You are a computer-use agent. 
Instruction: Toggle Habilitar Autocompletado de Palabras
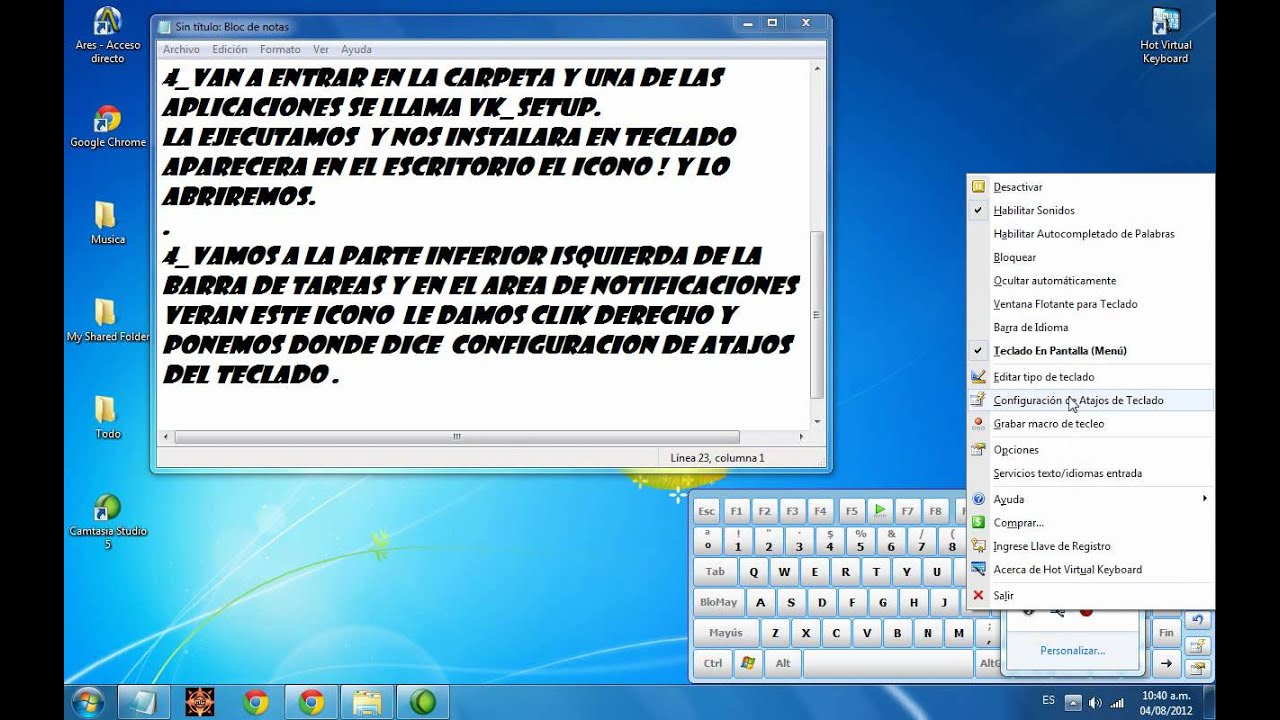pyautogui.click(x=1090, y=234)
